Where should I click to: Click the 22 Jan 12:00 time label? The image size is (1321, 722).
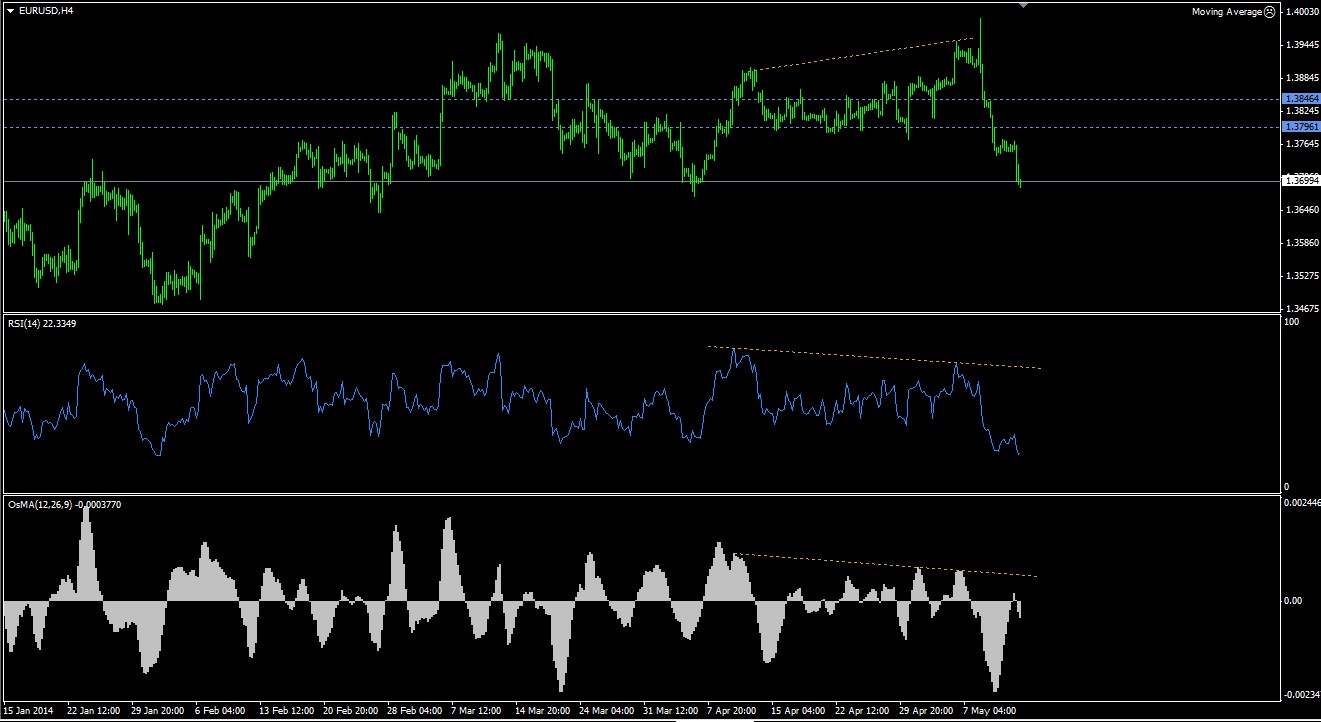pyautogui.click(x=95, y=711)
